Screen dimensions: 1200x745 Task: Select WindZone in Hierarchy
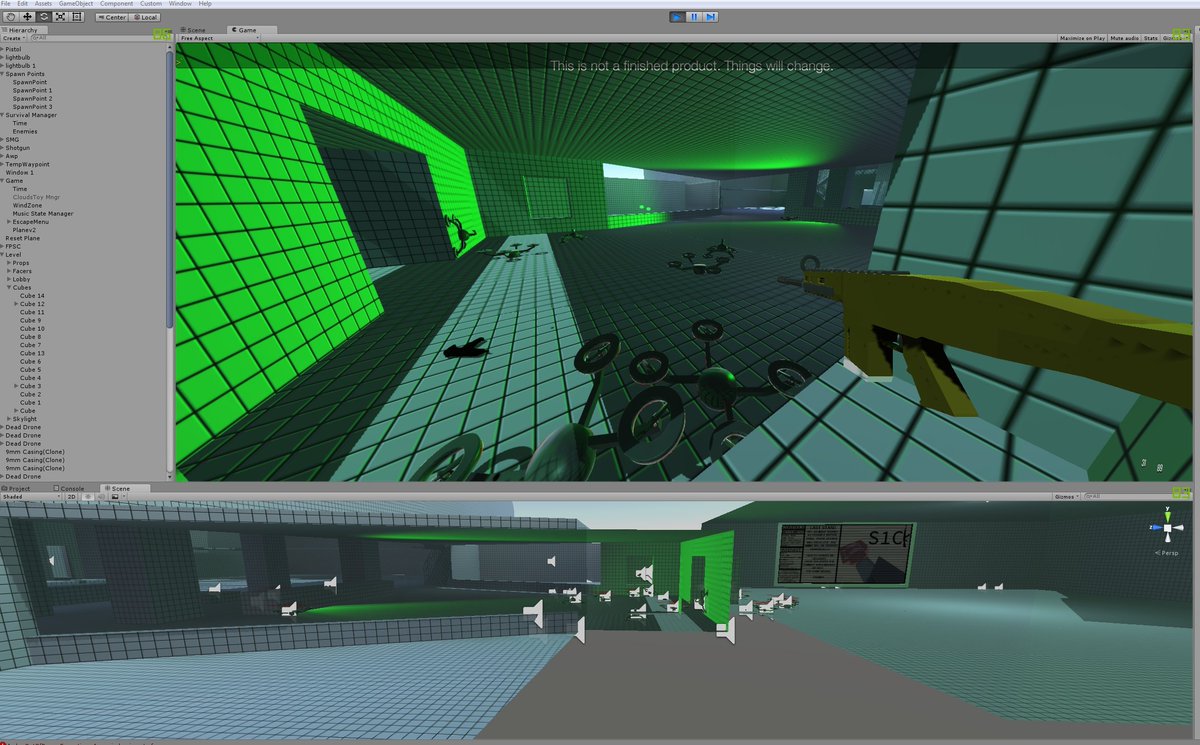pyautogui.click(x=28, y=205)
